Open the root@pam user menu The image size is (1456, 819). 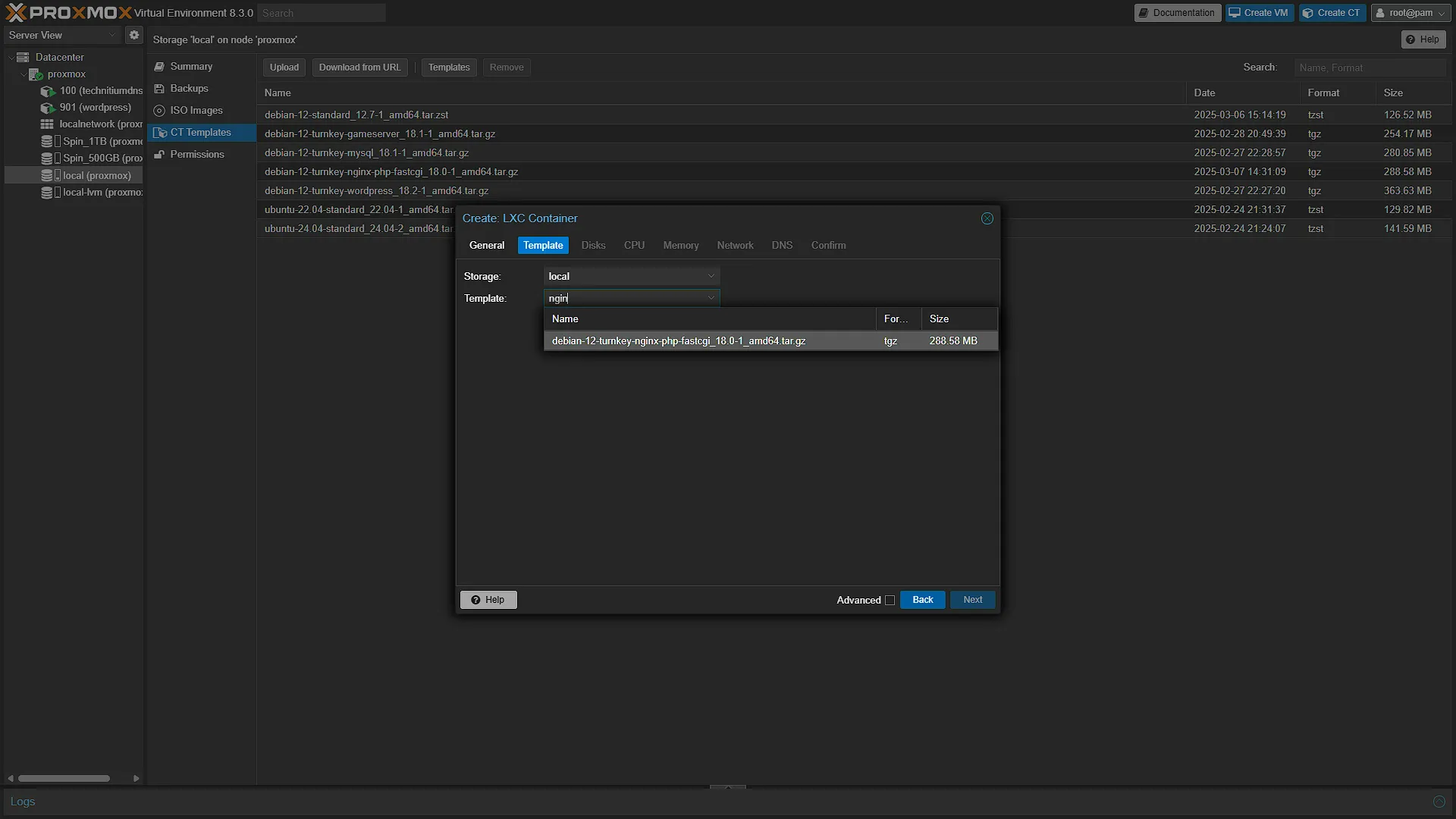pyautogui.click(x=1411, y=13)
